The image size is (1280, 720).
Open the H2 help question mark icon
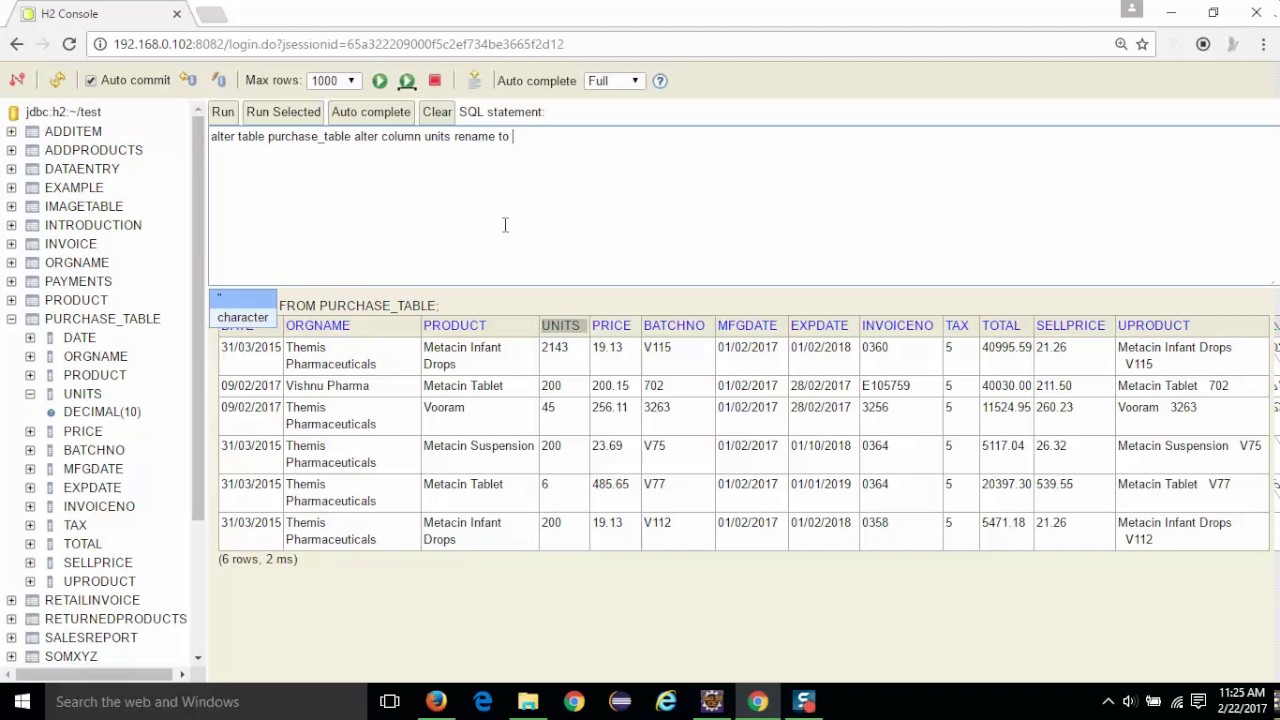660,81
